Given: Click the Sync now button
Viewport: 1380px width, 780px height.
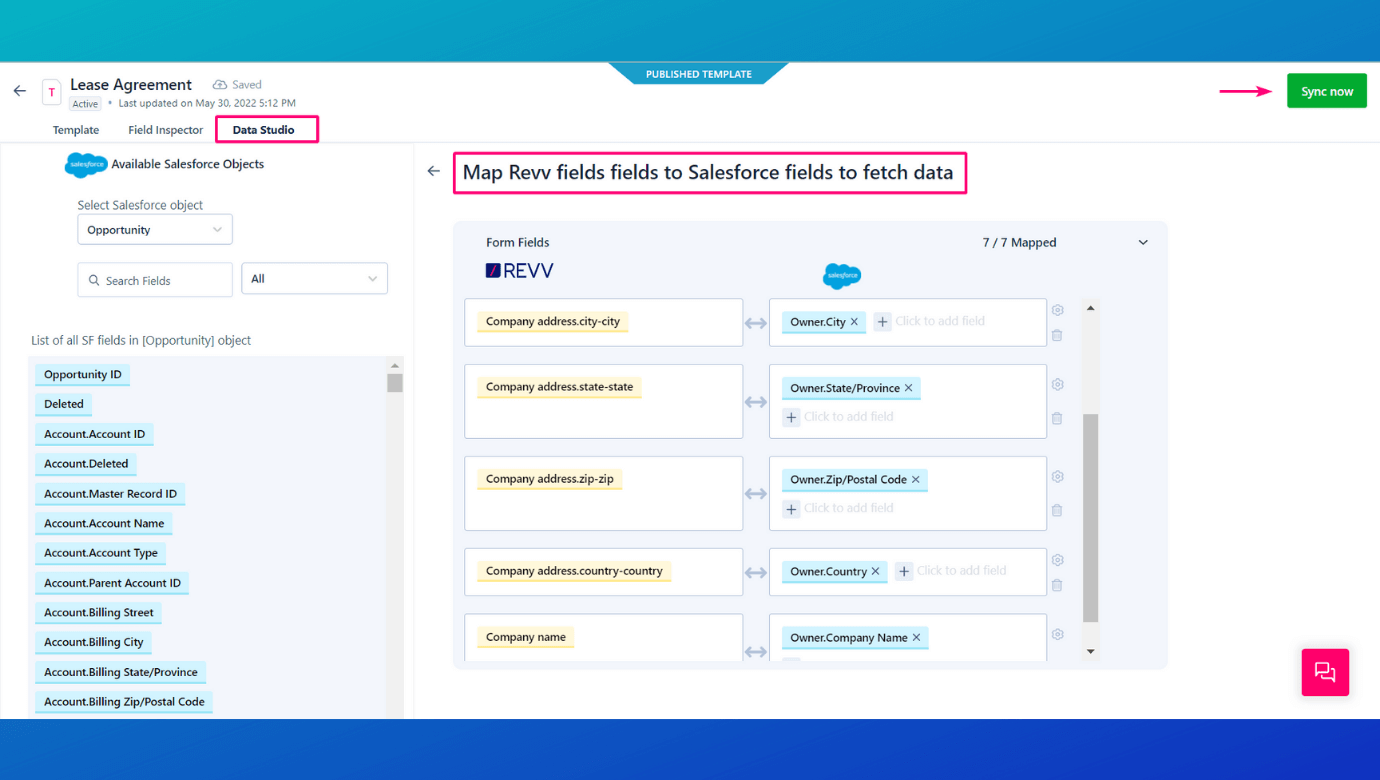Looking at the screenshot, I should click(1327, 91).
